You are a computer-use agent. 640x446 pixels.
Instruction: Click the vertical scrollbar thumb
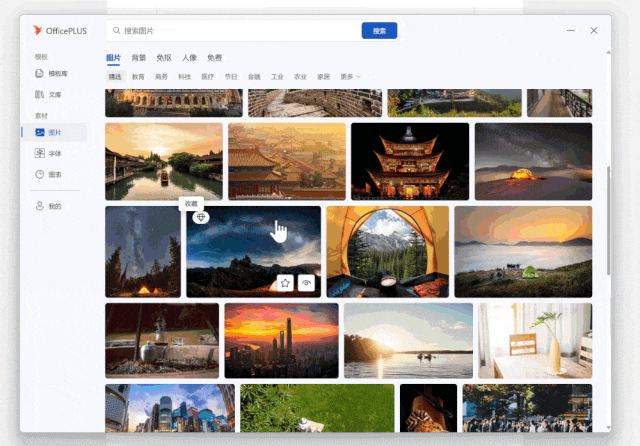607,210
